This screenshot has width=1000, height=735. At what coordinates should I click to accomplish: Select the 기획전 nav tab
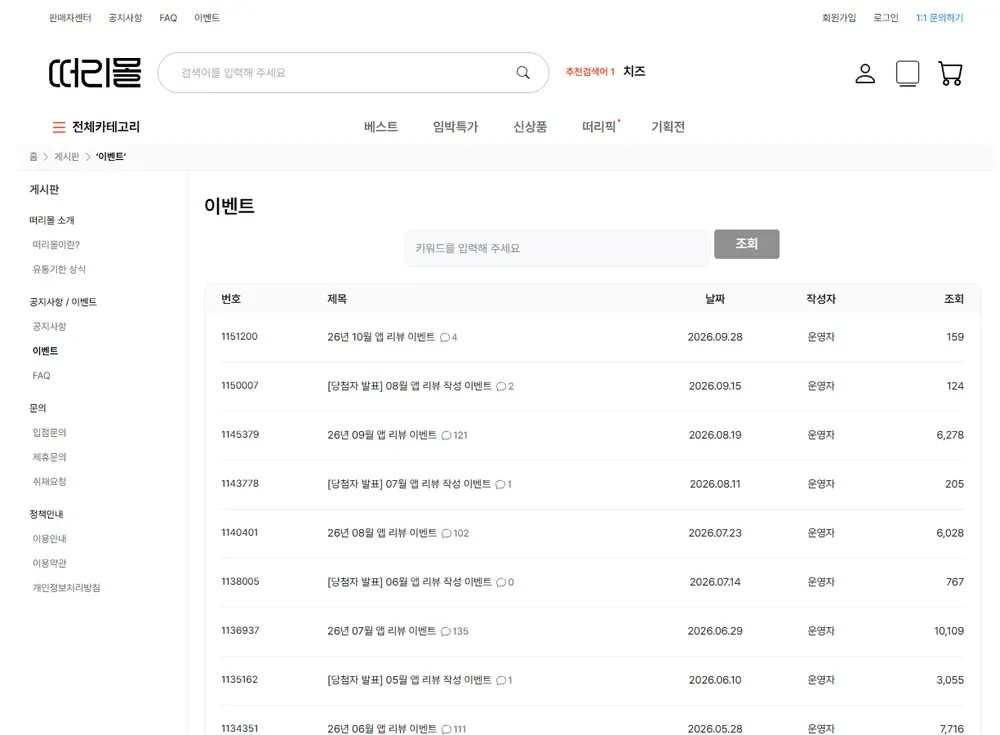click(x=668, y=127)
